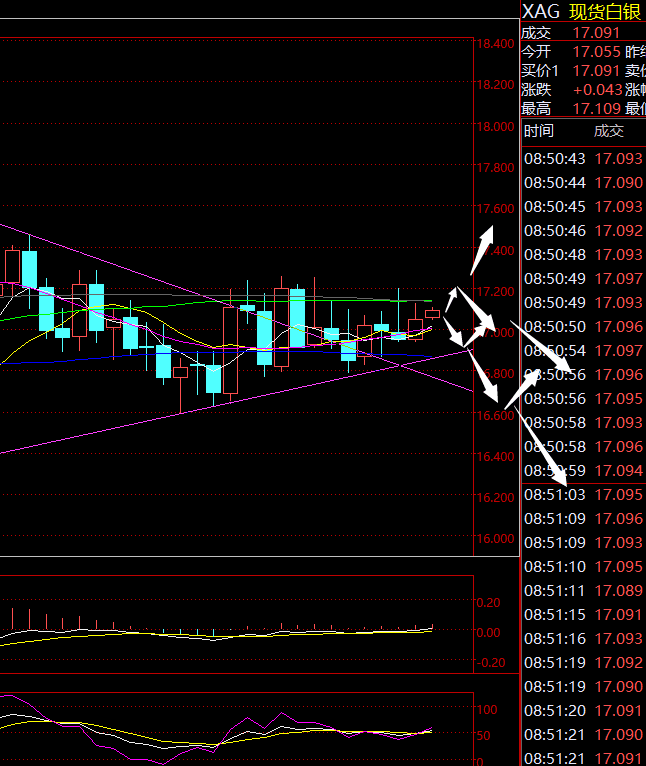Click the 50 level on oscillator axis
The width and height of the screenshot is (646, 766).
tap(484, 735)
